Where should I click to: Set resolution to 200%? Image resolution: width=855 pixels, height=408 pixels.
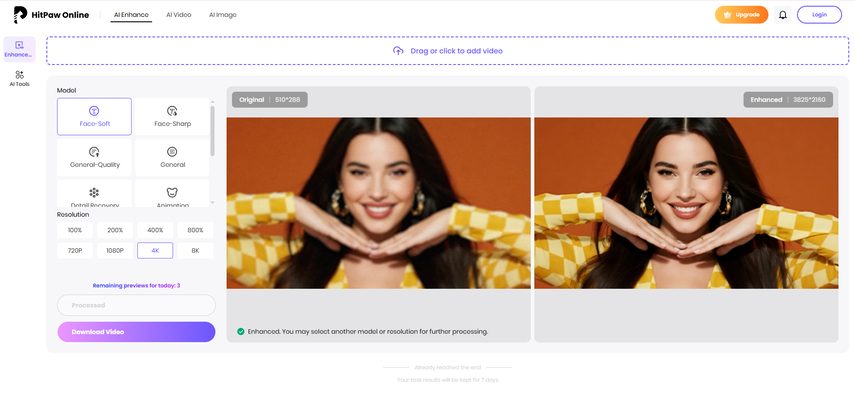(x=115, y=230)
